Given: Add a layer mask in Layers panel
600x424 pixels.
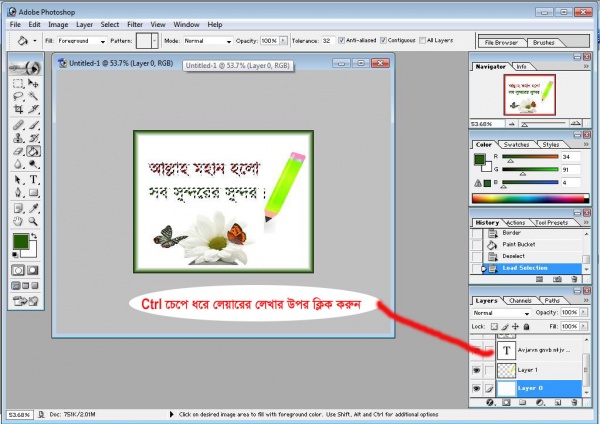Looking at the screenshot, I should click(506, 403).
